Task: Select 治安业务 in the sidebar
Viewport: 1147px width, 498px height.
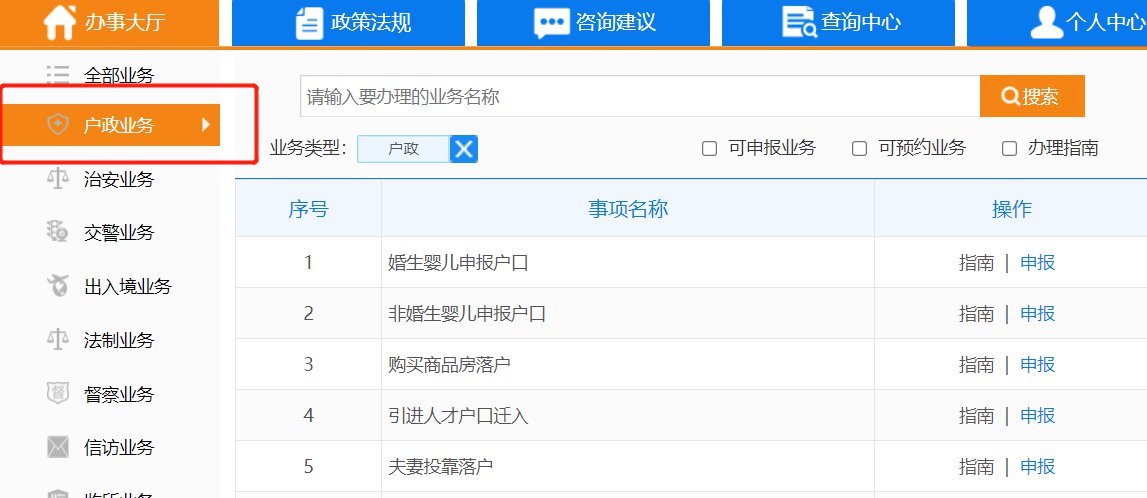Action: click(x=119, y=180)
